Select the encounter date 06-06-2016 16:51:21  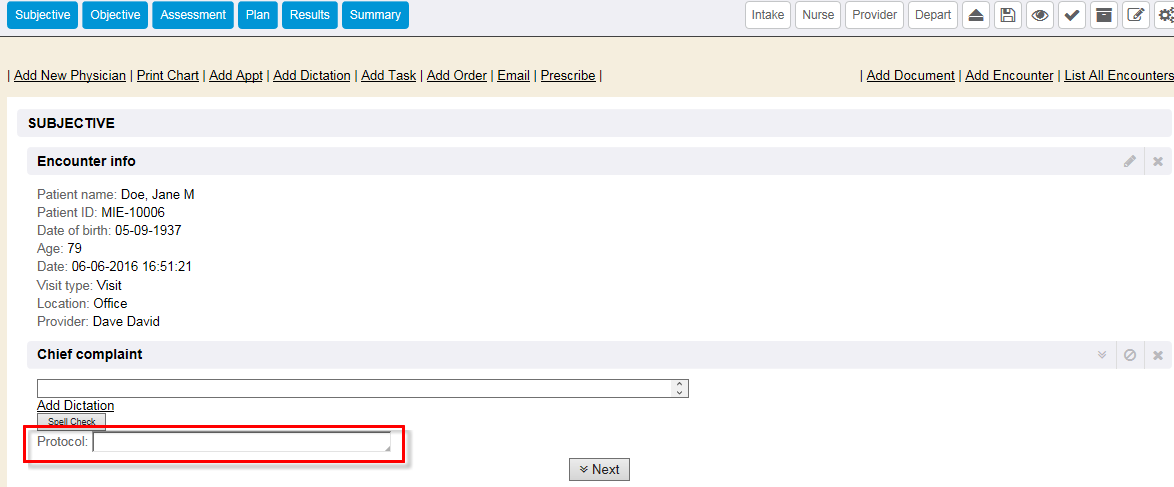pos(132,267)
